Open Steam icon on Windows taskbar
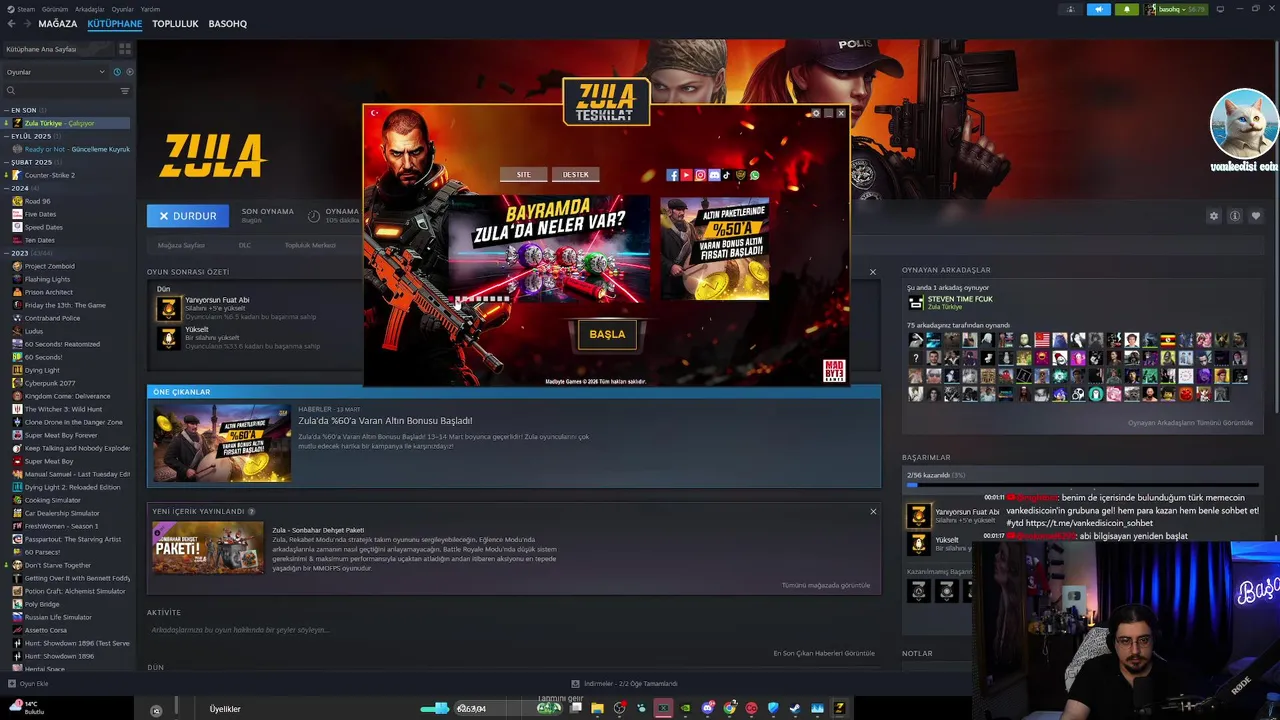The height and width of the screenshot is (720, 1280). (x=795, y=708)
